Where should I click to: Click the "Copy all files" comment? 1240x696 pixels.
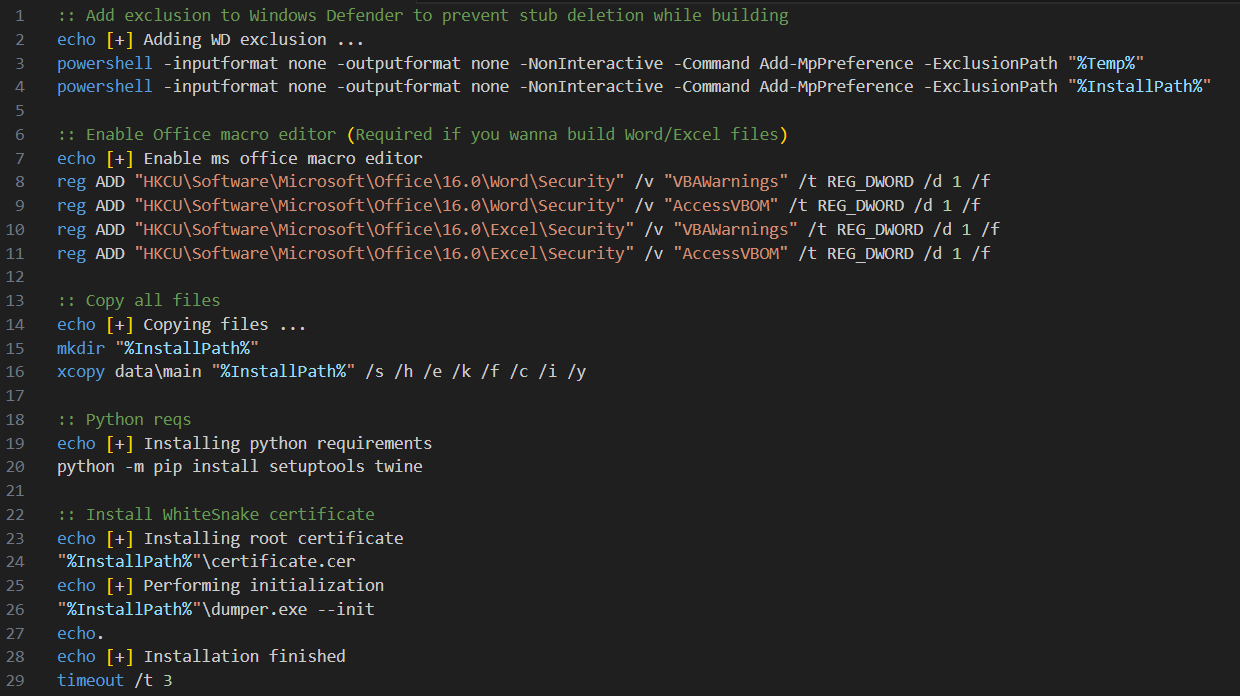152,301
